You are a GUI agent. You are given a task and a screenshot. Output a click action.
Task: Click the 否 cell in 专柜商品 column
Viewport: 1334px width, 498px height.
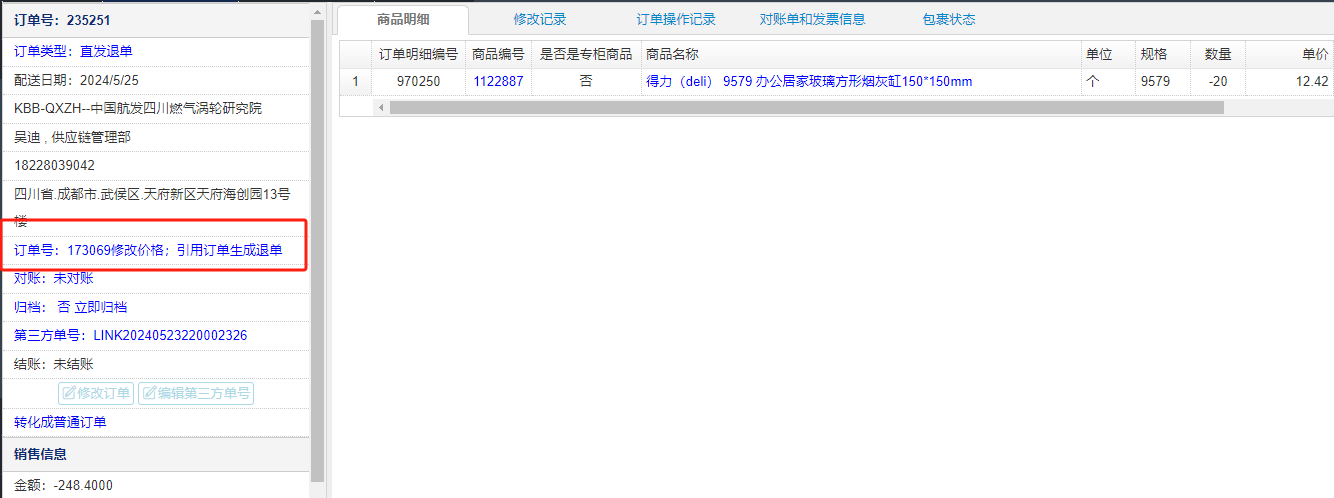(x=586, y=81)
